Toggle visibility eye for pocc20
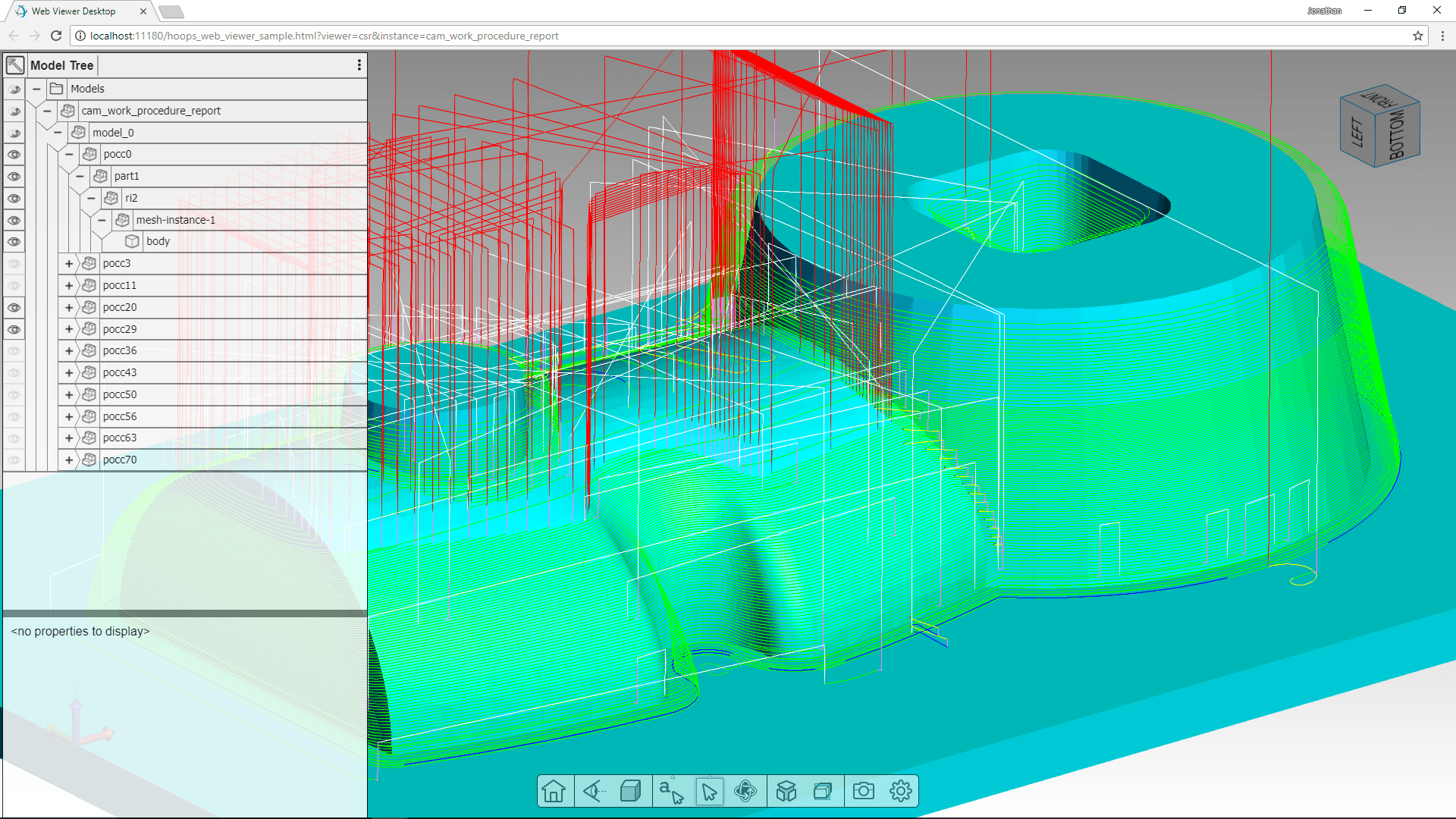This screenshot has height=819, width=1456. point(14,308)
